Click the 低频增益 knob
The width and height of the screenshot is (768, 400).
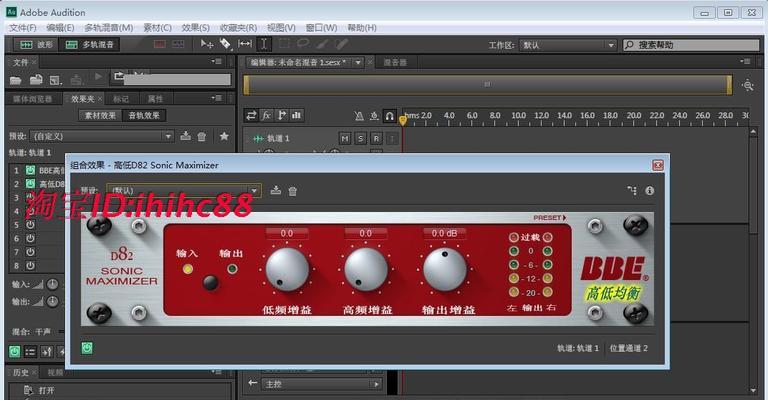coord(287,269)
